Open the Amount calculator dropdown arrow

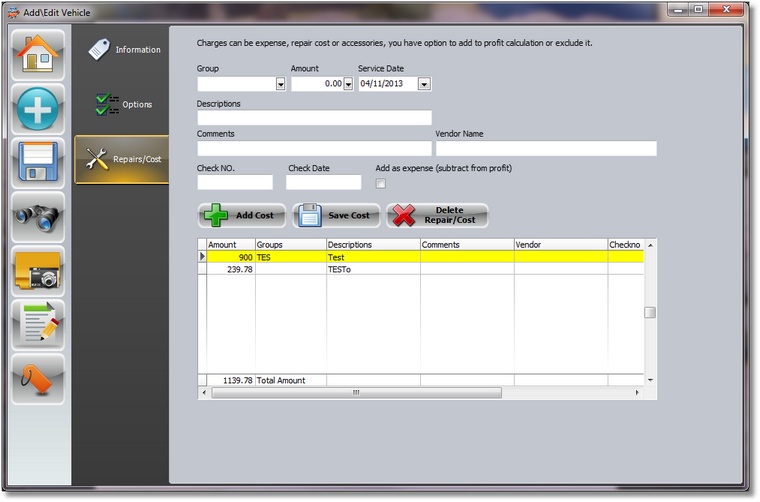(348, 84)
